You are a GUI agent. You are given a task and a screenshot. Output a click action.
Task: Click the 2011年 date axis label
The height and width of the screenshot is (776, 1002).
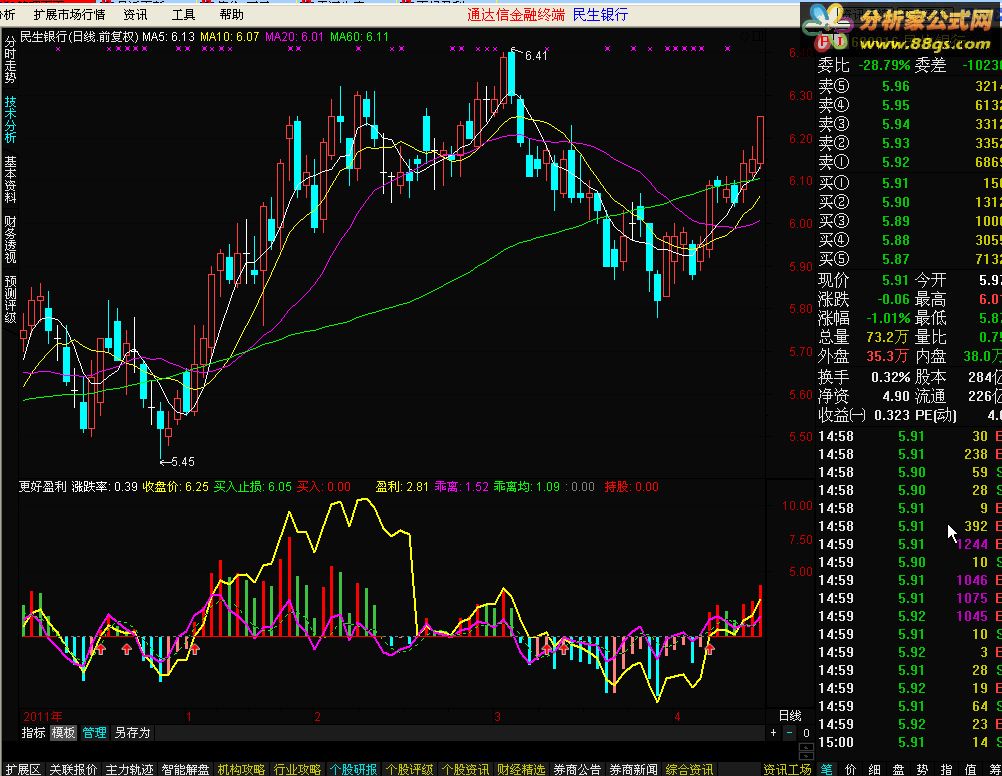(x=43, y=717)
